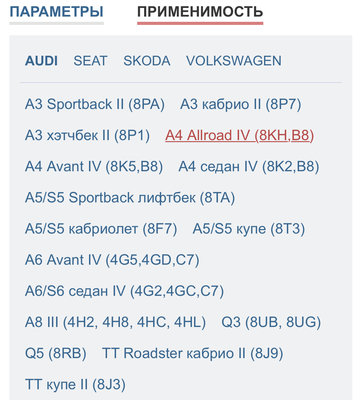Switch to the ПАРАМЕТРЫ tab
The height and width of the screenshot is (400, 360).
click(56, 12)
